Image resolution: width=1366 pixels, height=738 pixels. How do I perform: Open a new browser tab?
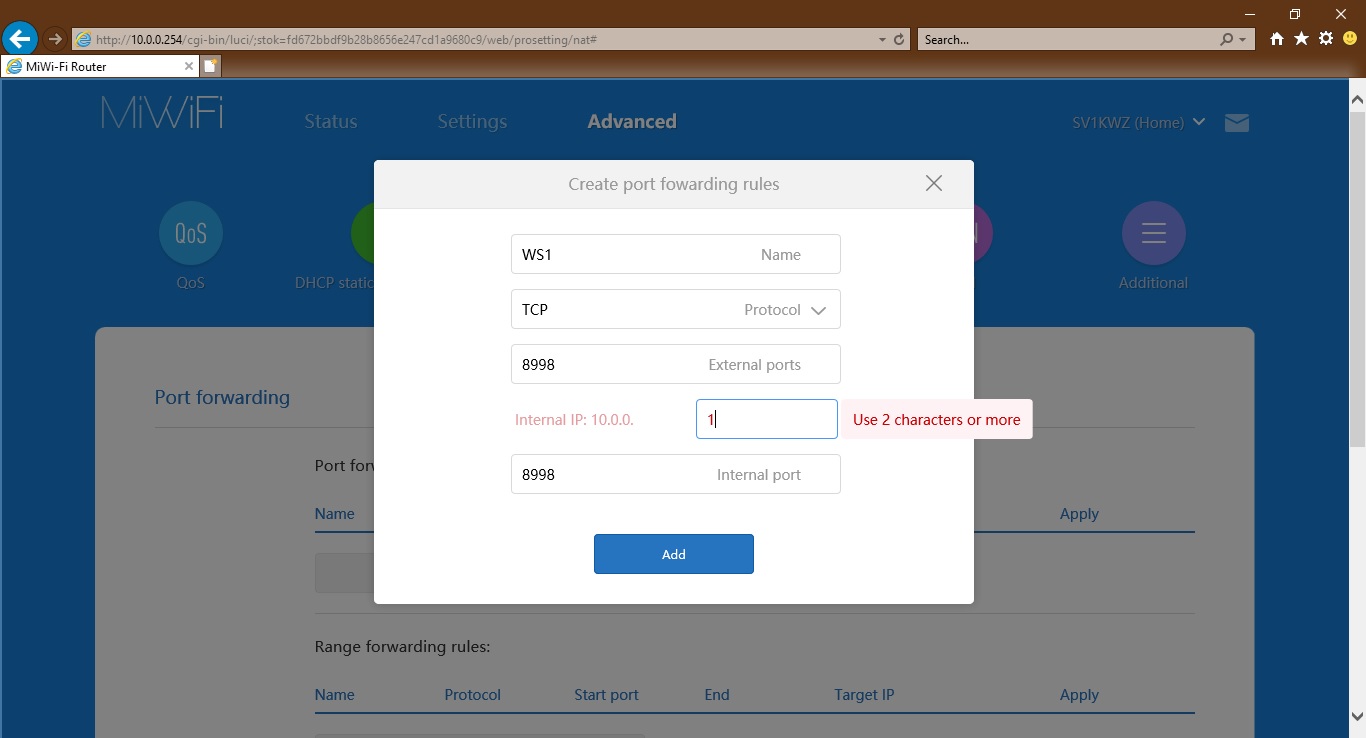(x=211, y=66)
